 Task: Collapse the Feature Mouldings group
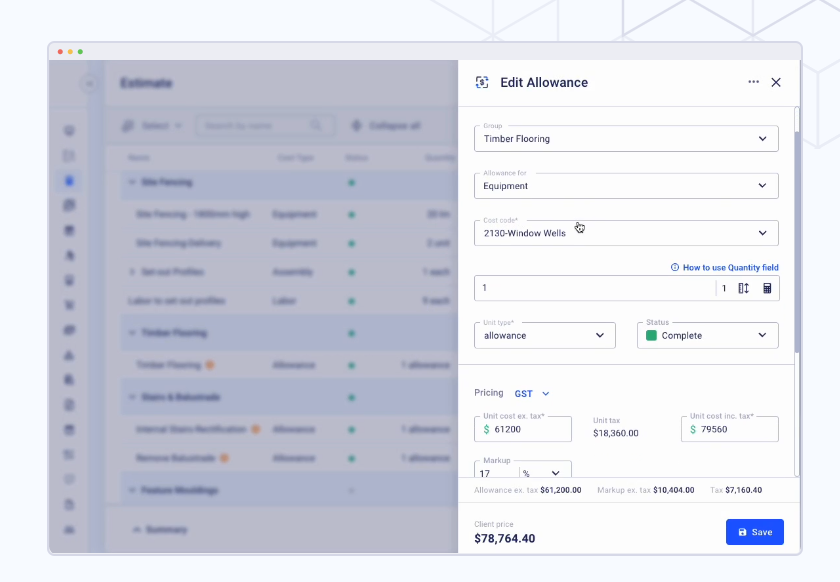click(132, 490)
